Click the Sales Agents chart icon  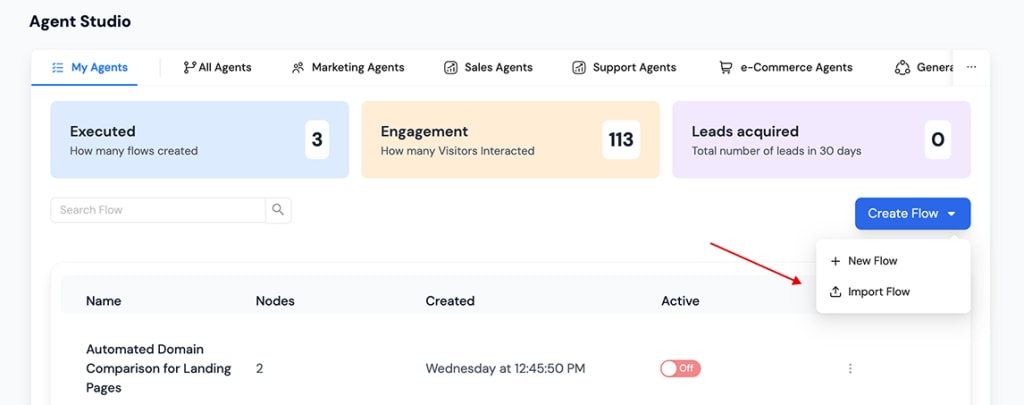pyautogui.click(x=451, y=68)
